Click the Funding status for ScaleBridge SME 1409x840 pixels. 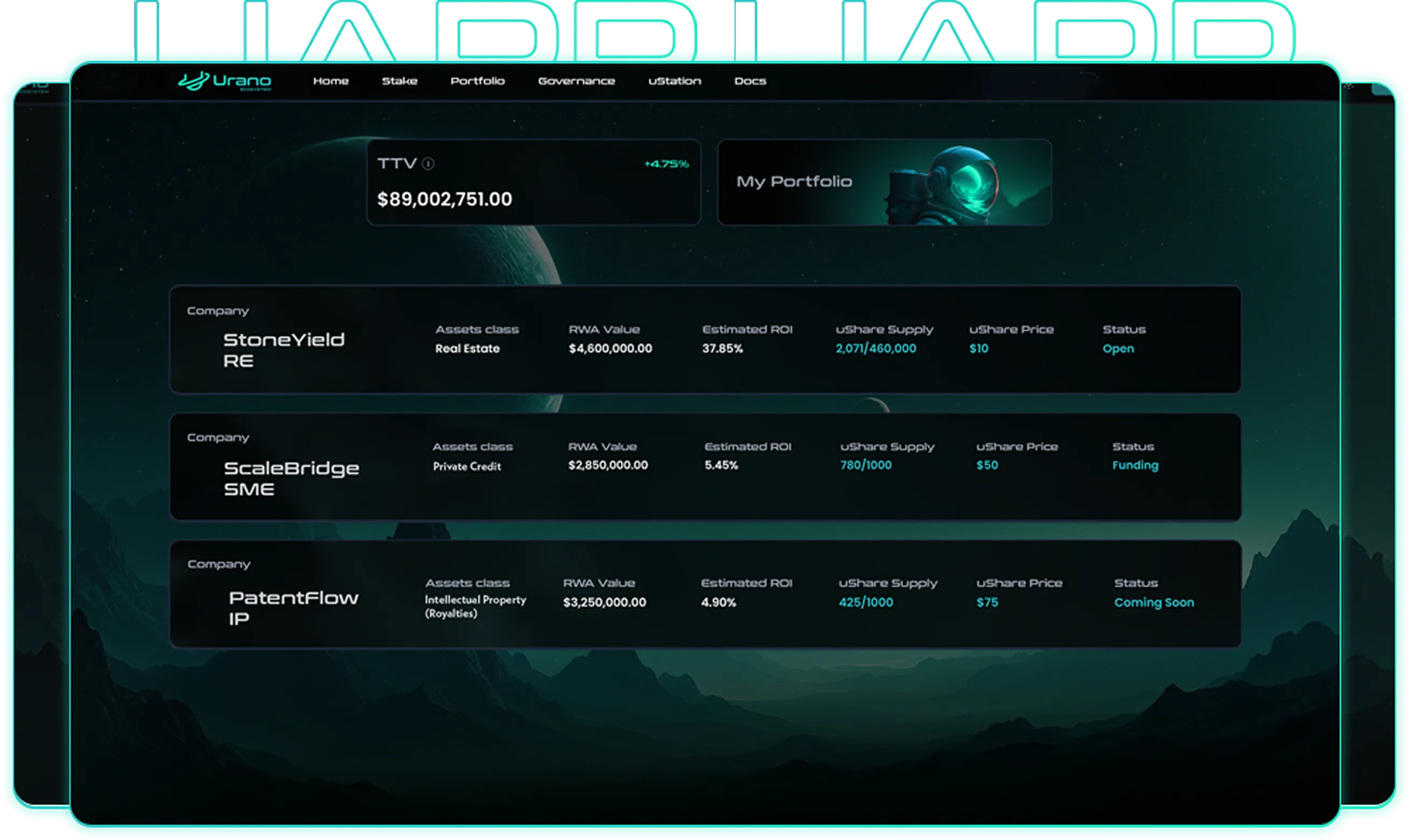point(1135,465)
